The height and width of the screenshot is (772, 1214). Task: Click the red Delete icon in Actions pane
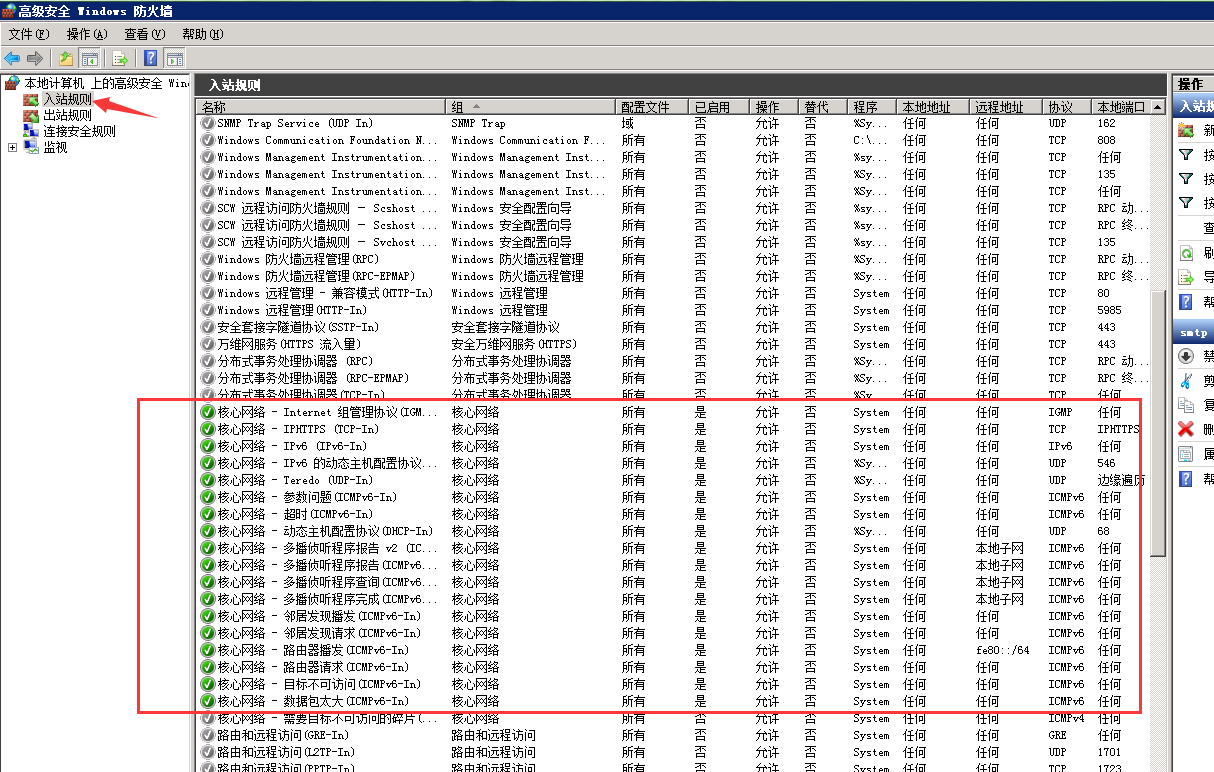1186,429
